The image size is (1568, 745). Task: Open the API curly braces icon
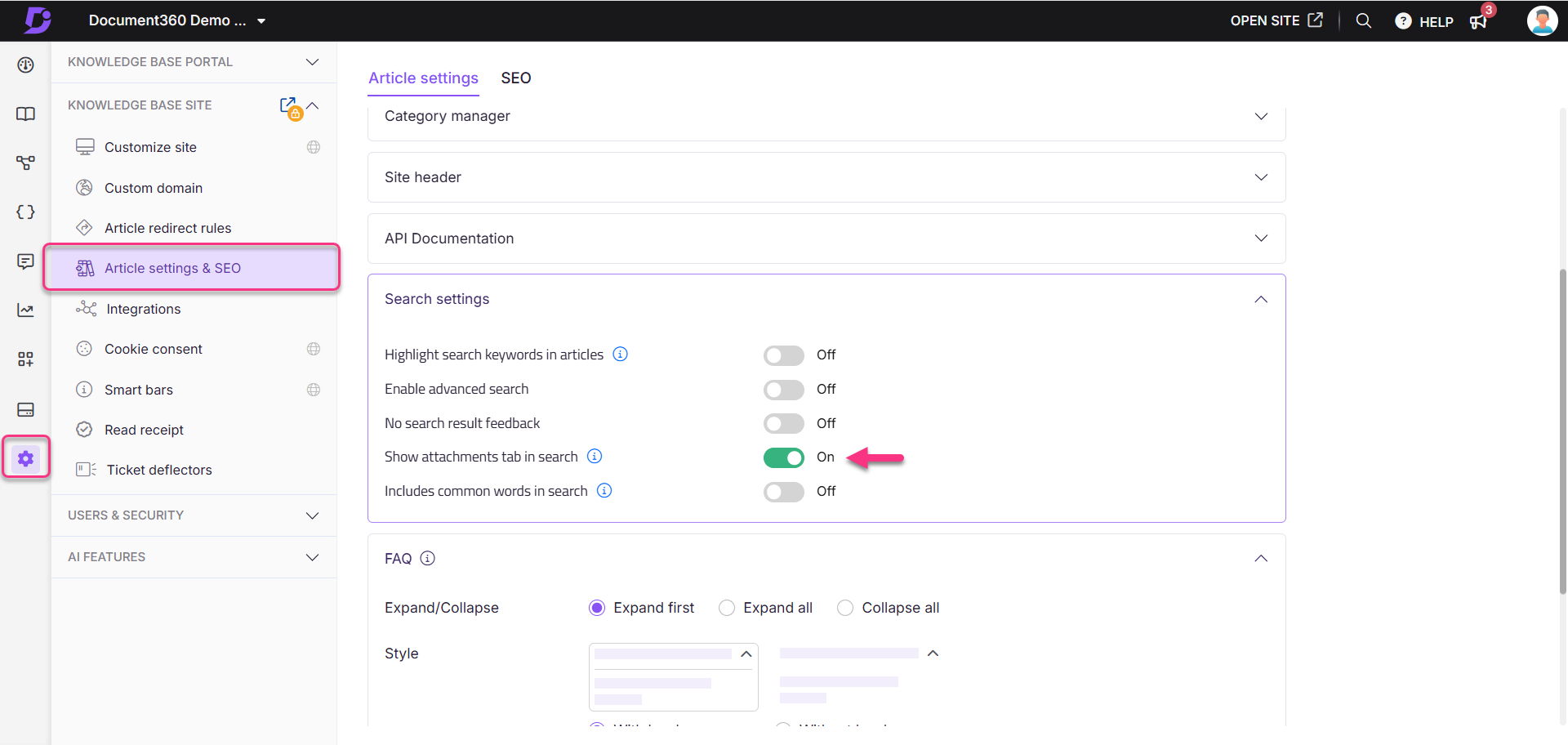click(26, 212)
